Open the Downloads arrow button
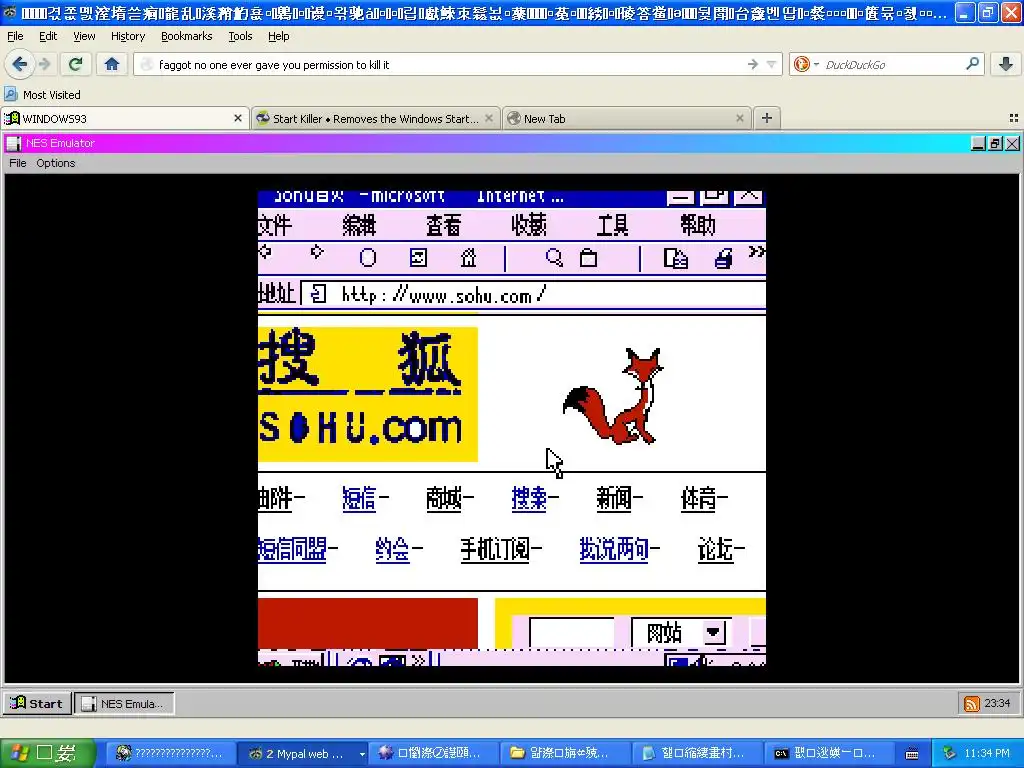The width and height of the screenshot is (1024, 768). (x=1006, y=64)
